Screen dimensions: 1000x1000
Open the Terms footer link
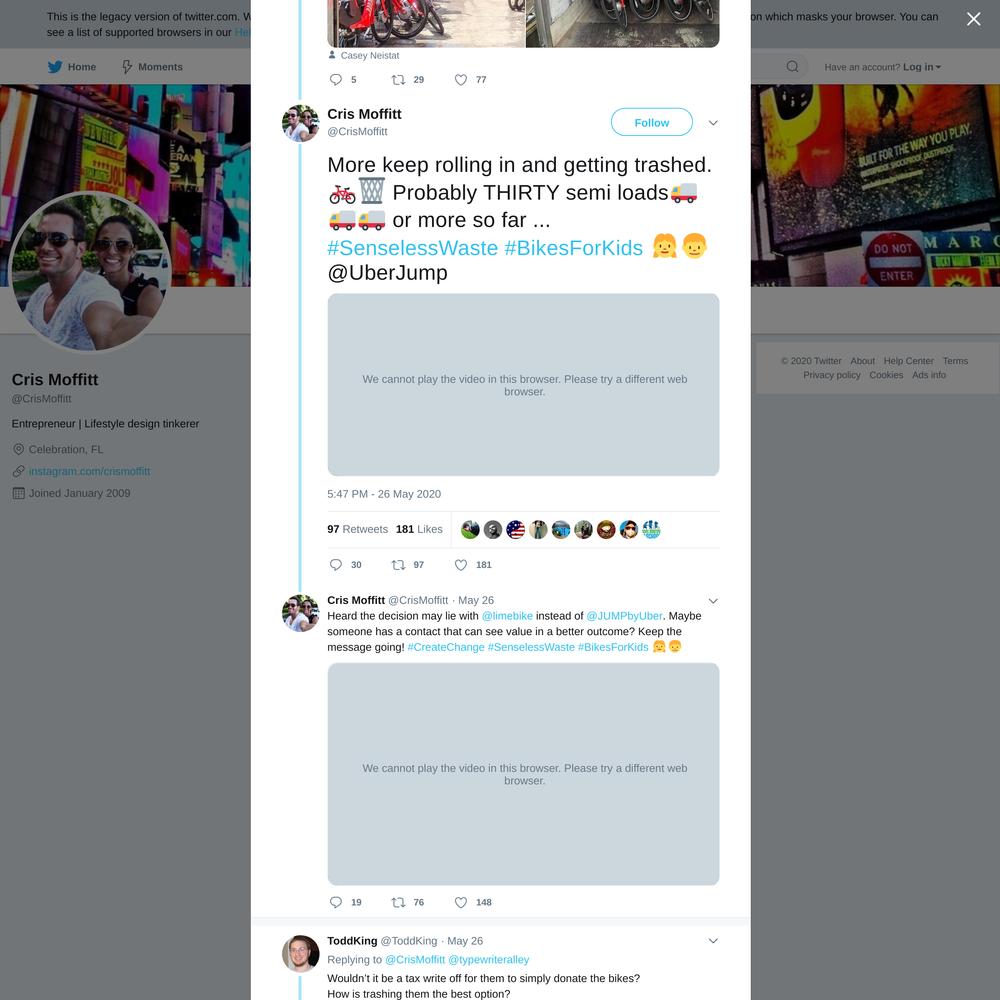955,361
